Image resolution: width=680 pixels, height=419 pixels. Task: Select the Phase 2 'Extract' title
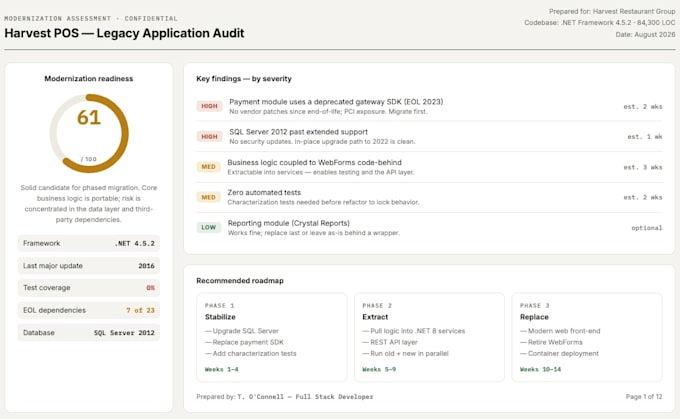point(375,317)
